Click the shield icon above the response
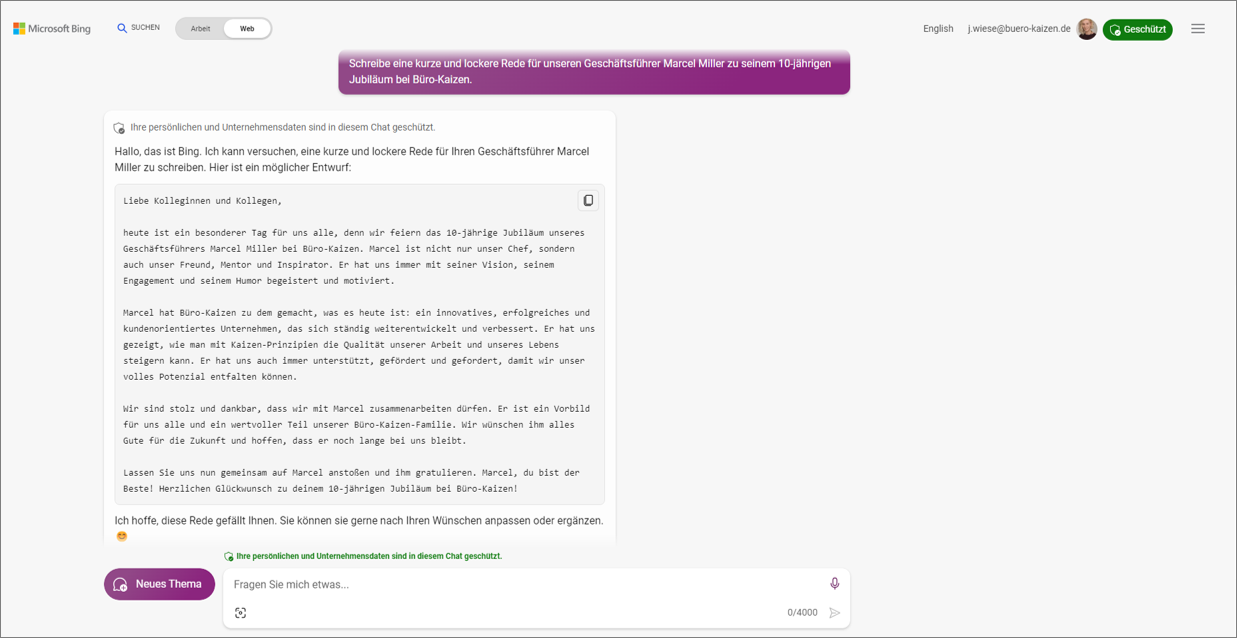This screenshot has height=638, width=1237. point(120,128)
